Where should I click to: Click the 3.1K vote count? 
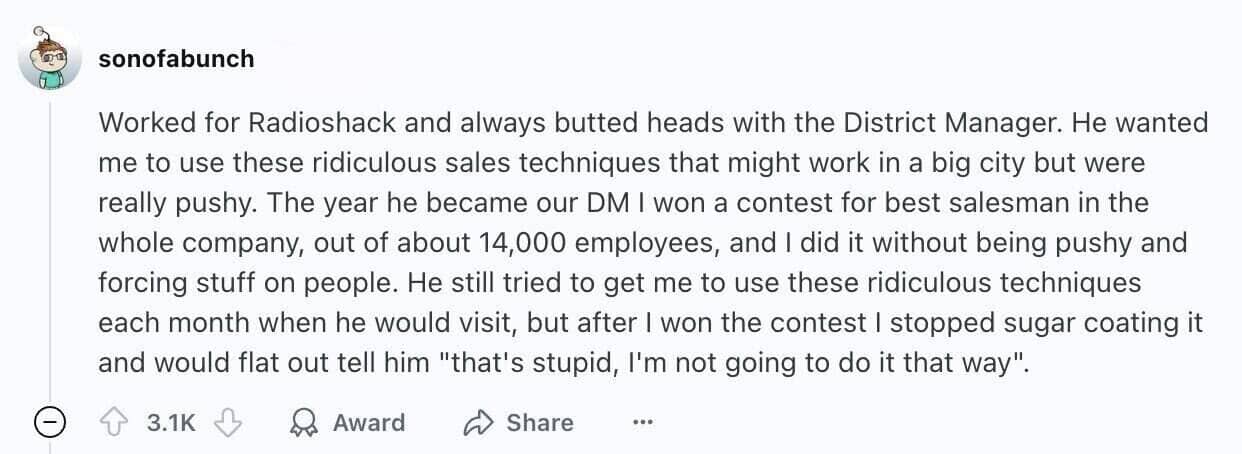(x=171, y=423)
